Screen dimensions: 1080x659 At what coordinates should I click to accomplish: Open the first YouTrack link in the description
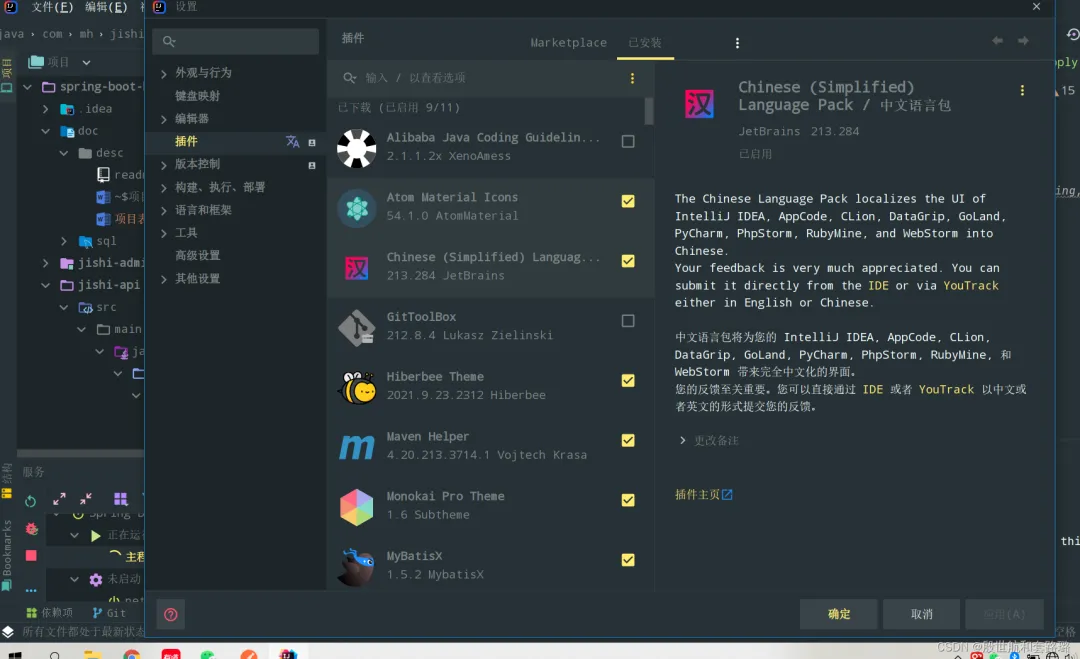tap(970, 285)
